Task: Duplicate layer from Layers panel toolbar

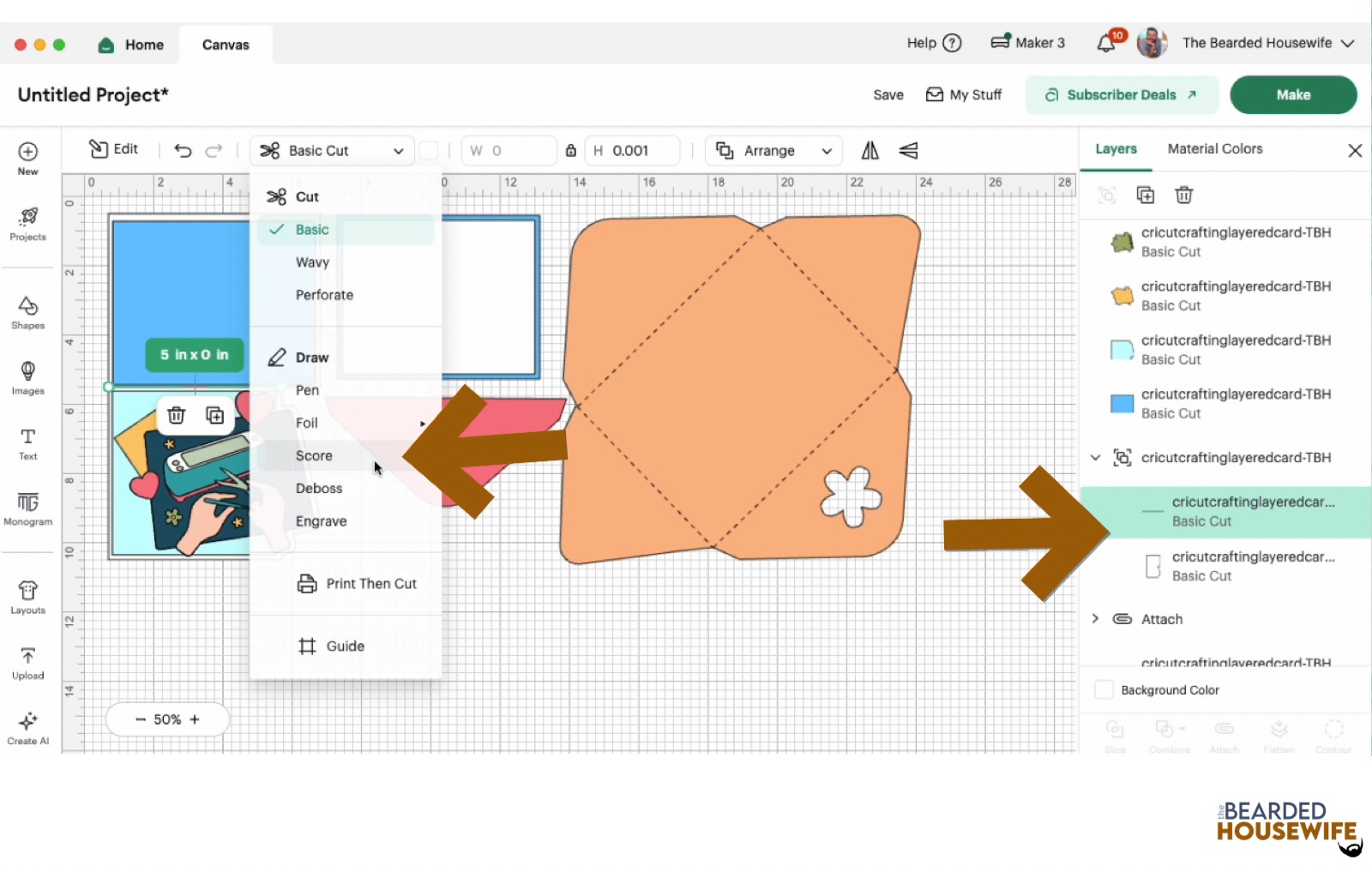Action: point(1145,195)
